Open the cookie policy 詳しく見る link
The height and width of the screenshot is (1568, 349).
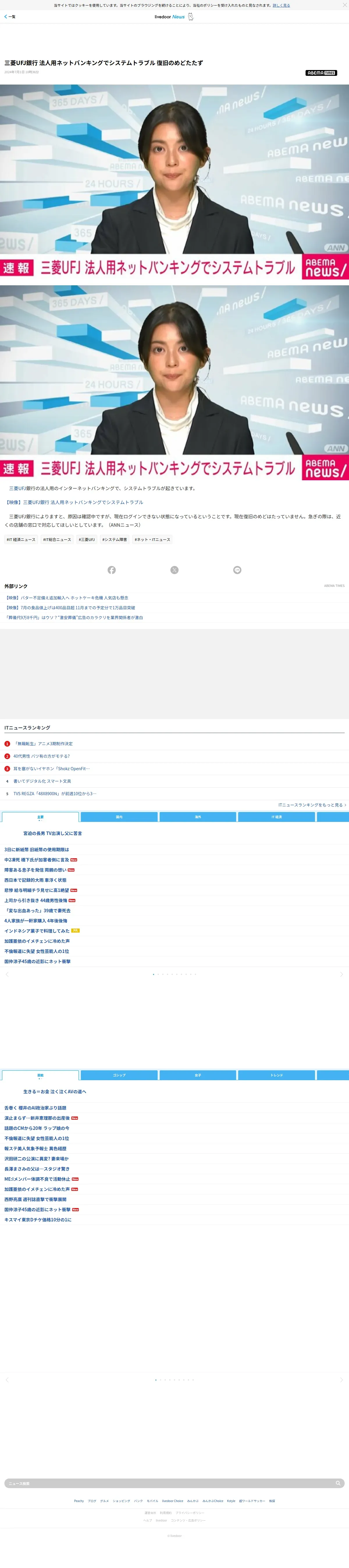(x=282, y=6)
